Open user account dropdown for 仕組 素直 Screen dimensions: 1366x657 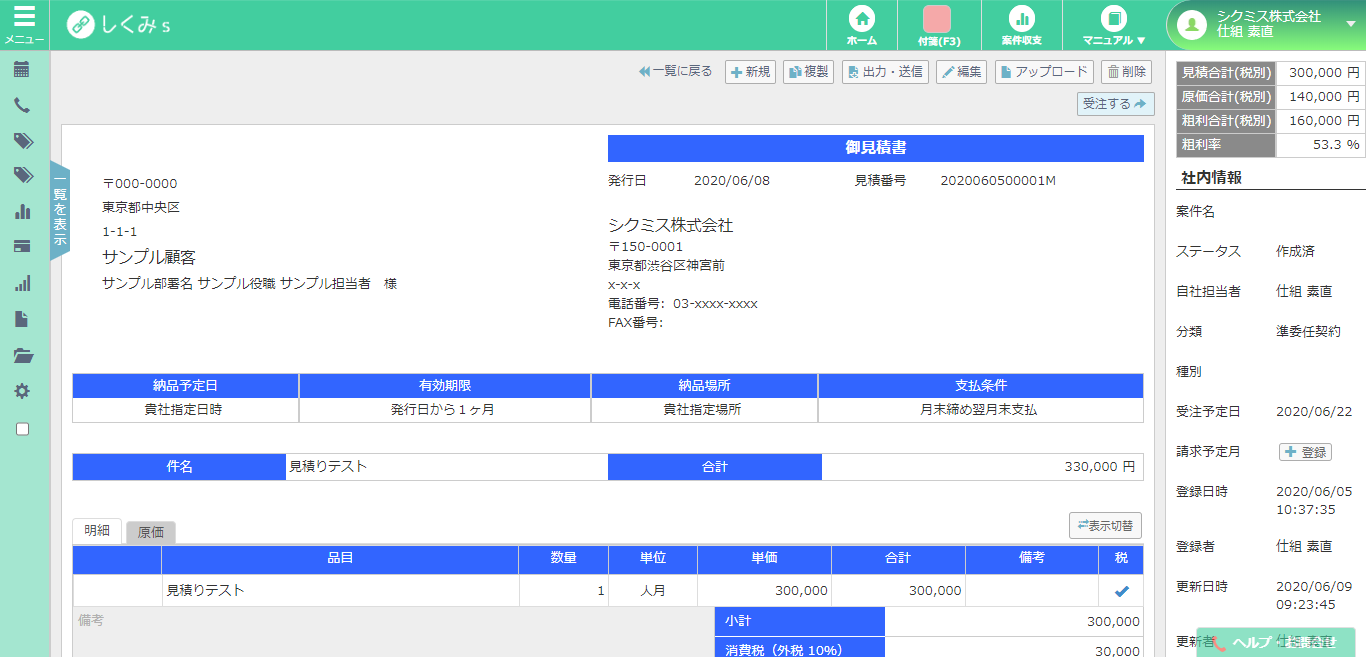[x=1266, y=25]
